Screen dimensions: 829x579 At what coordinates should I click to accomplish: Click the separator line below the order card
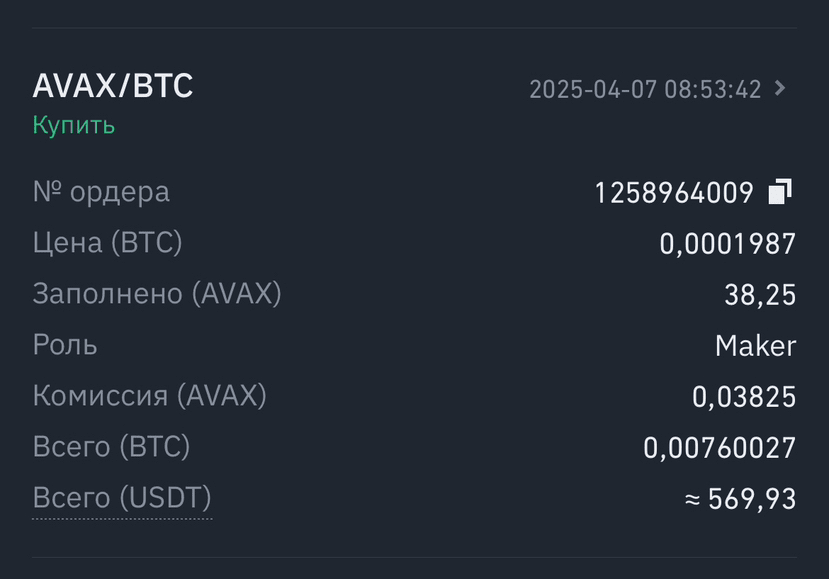click(414, 557)
